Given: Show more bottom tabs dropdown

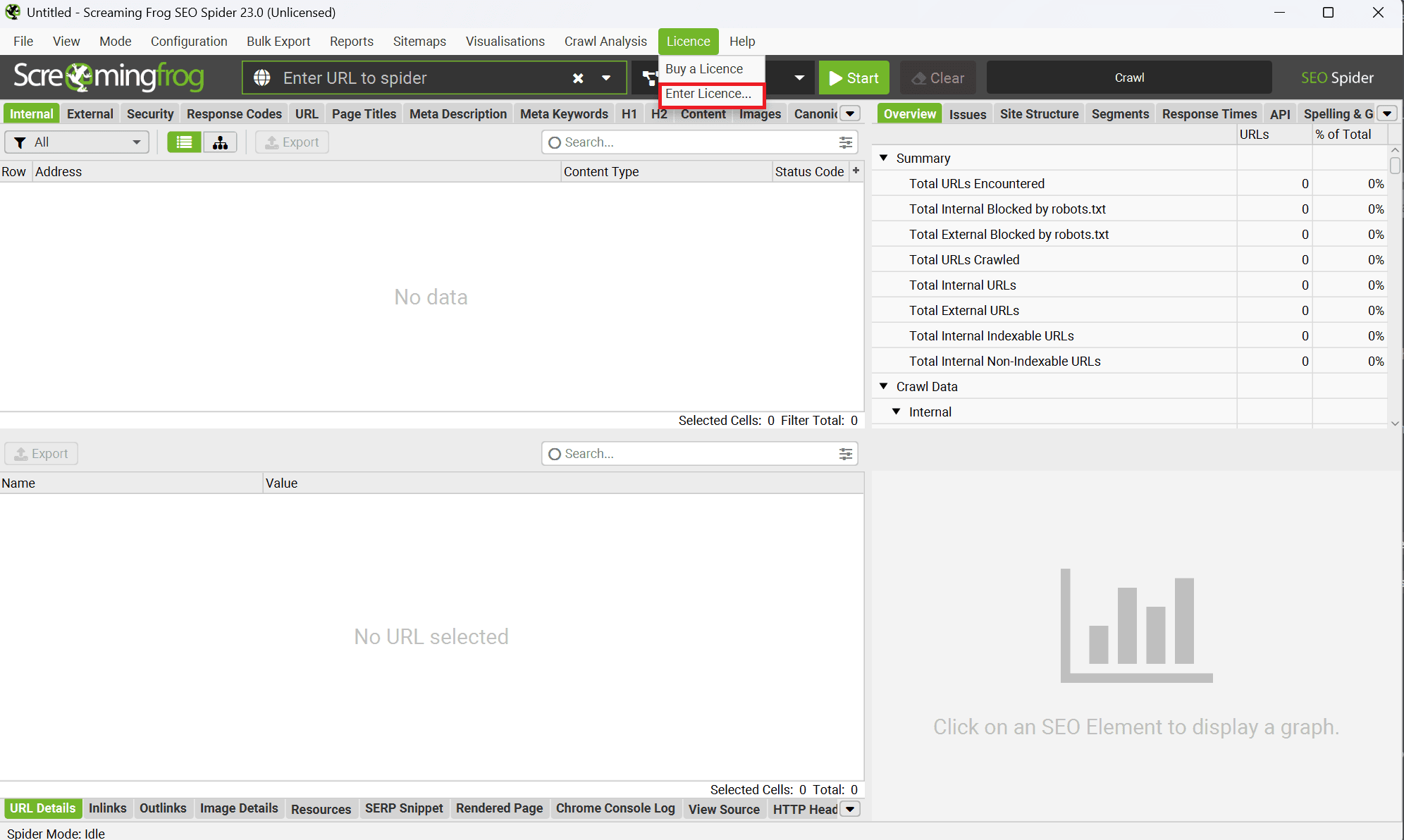Looking at the screenshot, I should click(851, 809).
